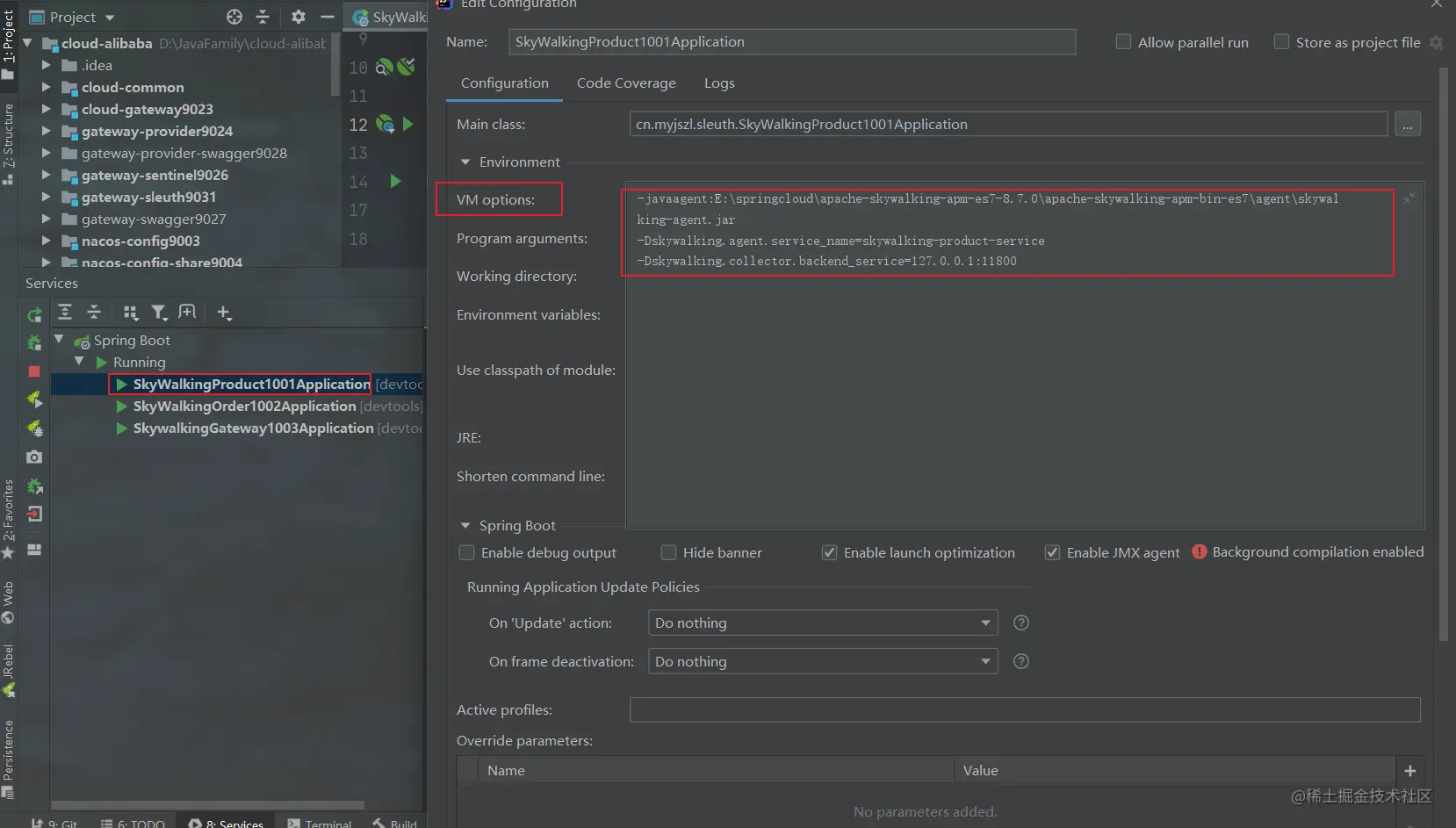Select SkyWalkingOrder1002Application in Services
Screen dimensions: 1456x828
tap(244, 406)
